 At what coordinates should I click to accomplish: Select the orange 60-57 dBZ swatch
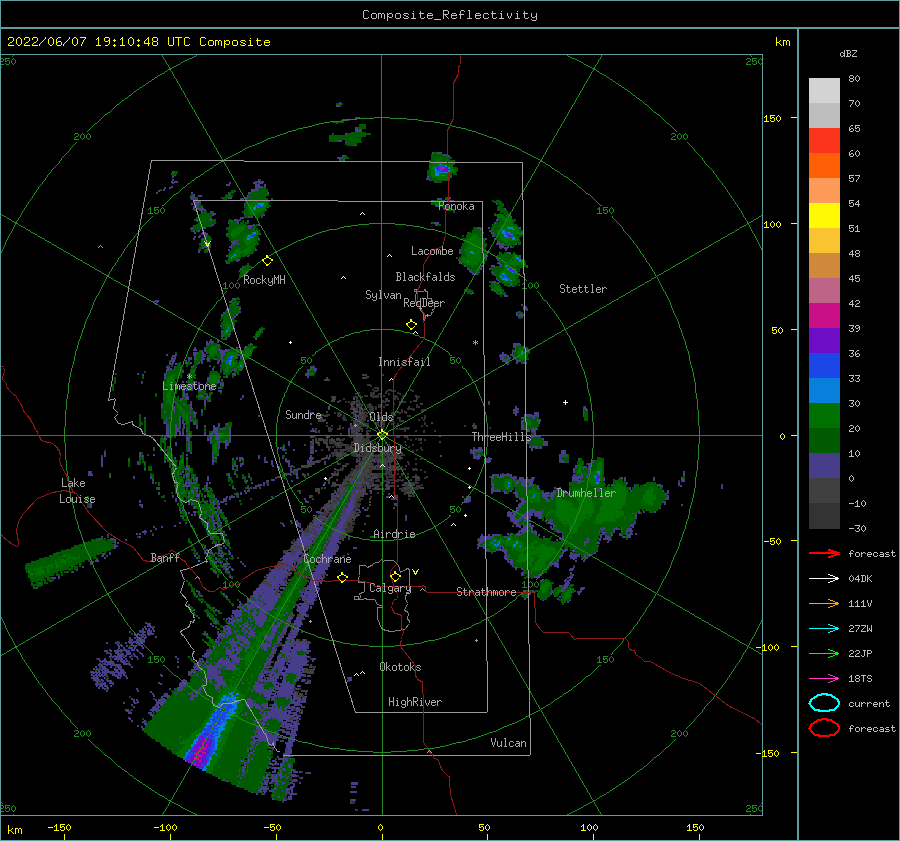(x=824, y=165)
